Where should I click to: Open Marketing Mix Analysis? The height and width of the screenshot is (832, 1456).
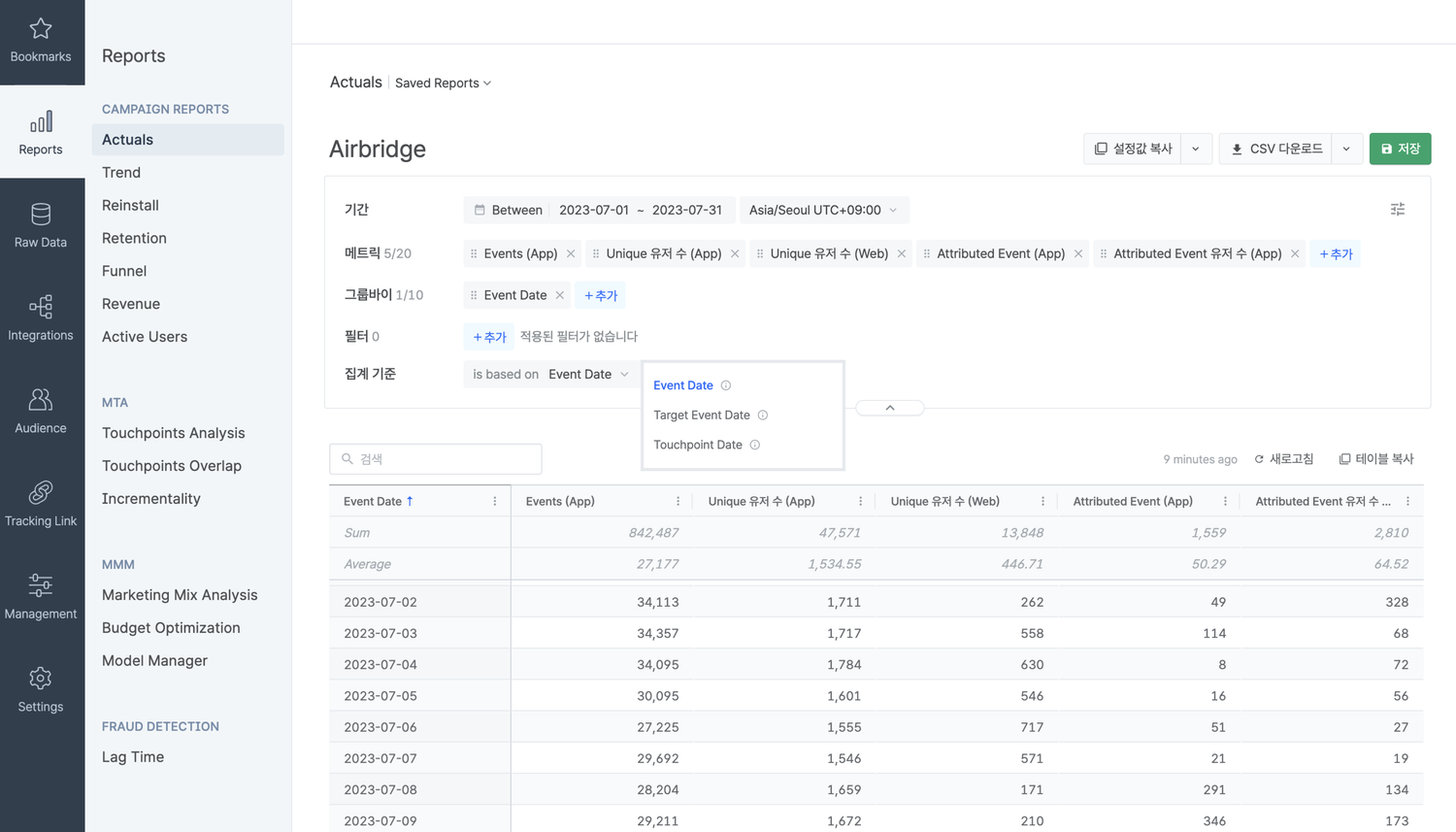click(180, 595)
